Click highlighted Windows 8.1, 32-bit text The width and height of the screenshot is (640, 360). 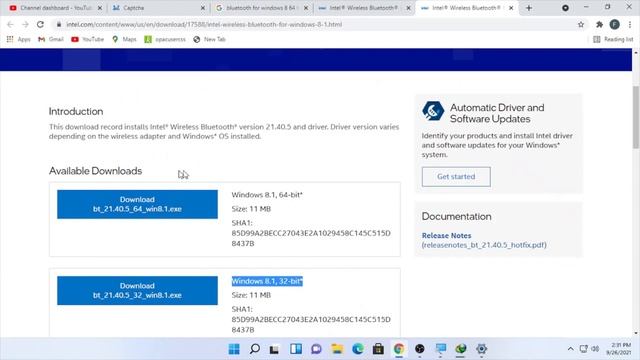(267, 281)
